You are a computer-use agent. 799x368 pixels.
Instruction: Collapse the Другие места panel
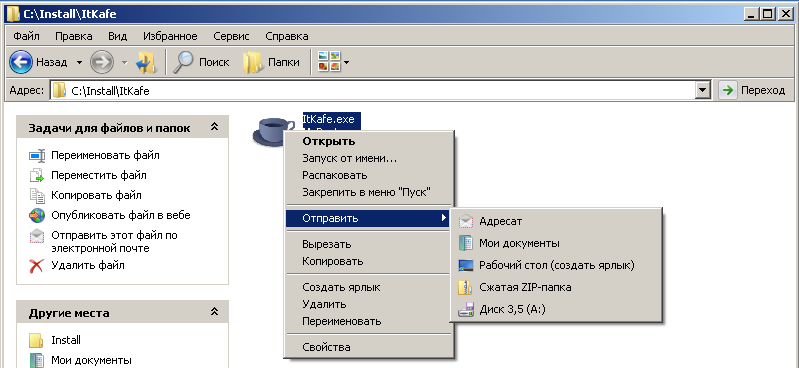coord(215,311)
